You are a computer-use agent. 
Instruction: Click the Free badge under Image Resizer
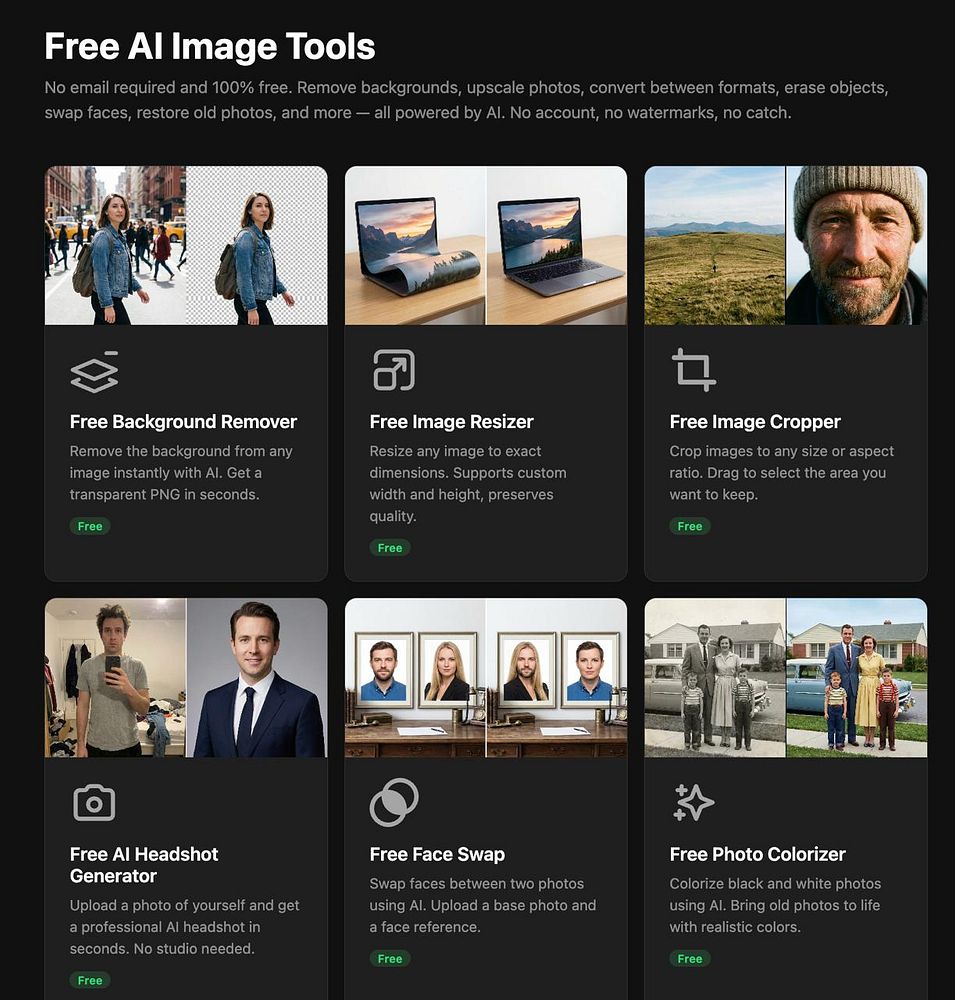(390, 548)
